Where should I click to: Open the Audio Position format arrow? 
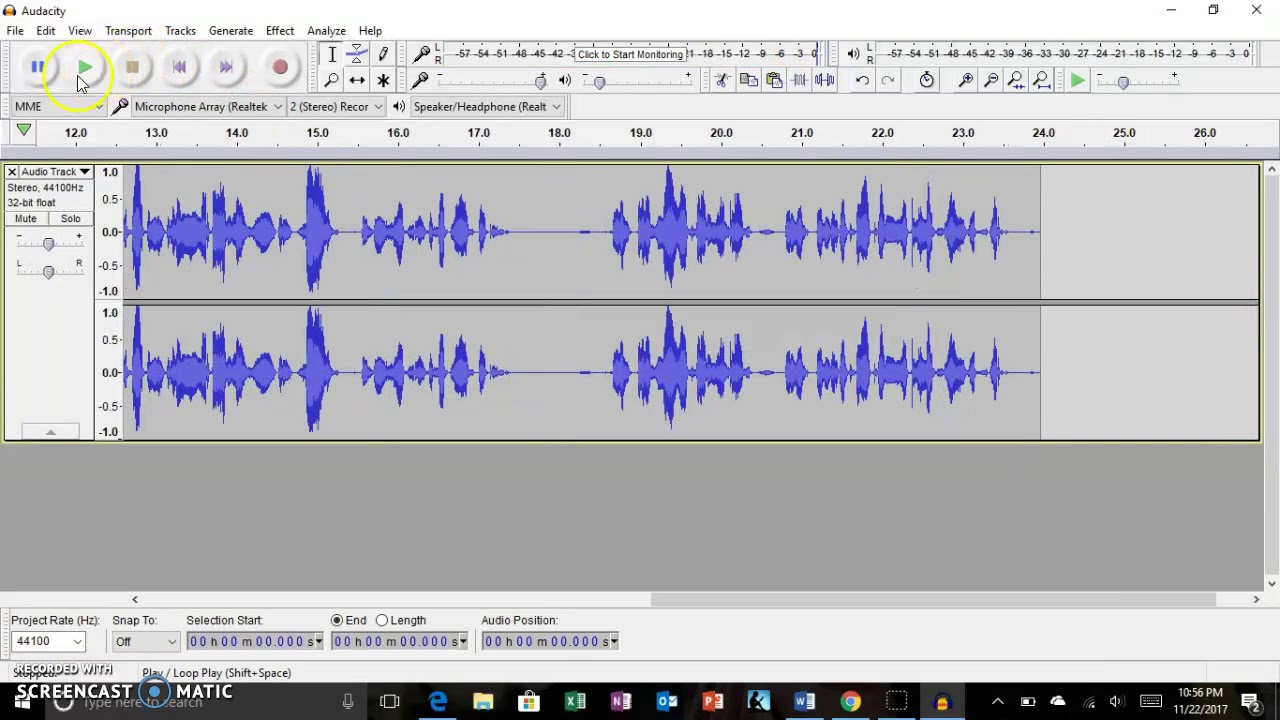click(x=614, y=641)
